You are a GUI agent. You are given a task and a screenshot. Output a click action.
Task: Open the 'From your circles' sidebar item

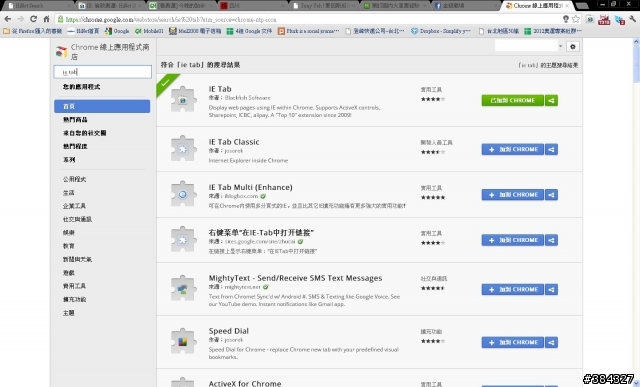click(84, 133)
